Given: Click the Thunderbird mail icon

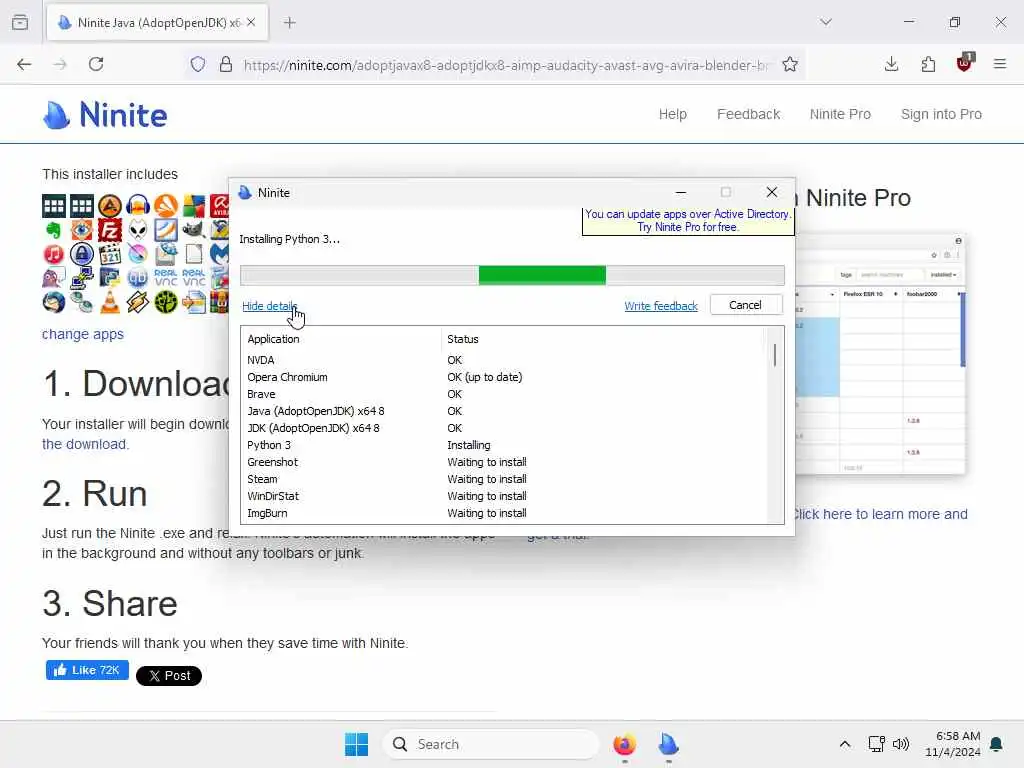Looking at the screenshot, I should click(x=54, y=302).
